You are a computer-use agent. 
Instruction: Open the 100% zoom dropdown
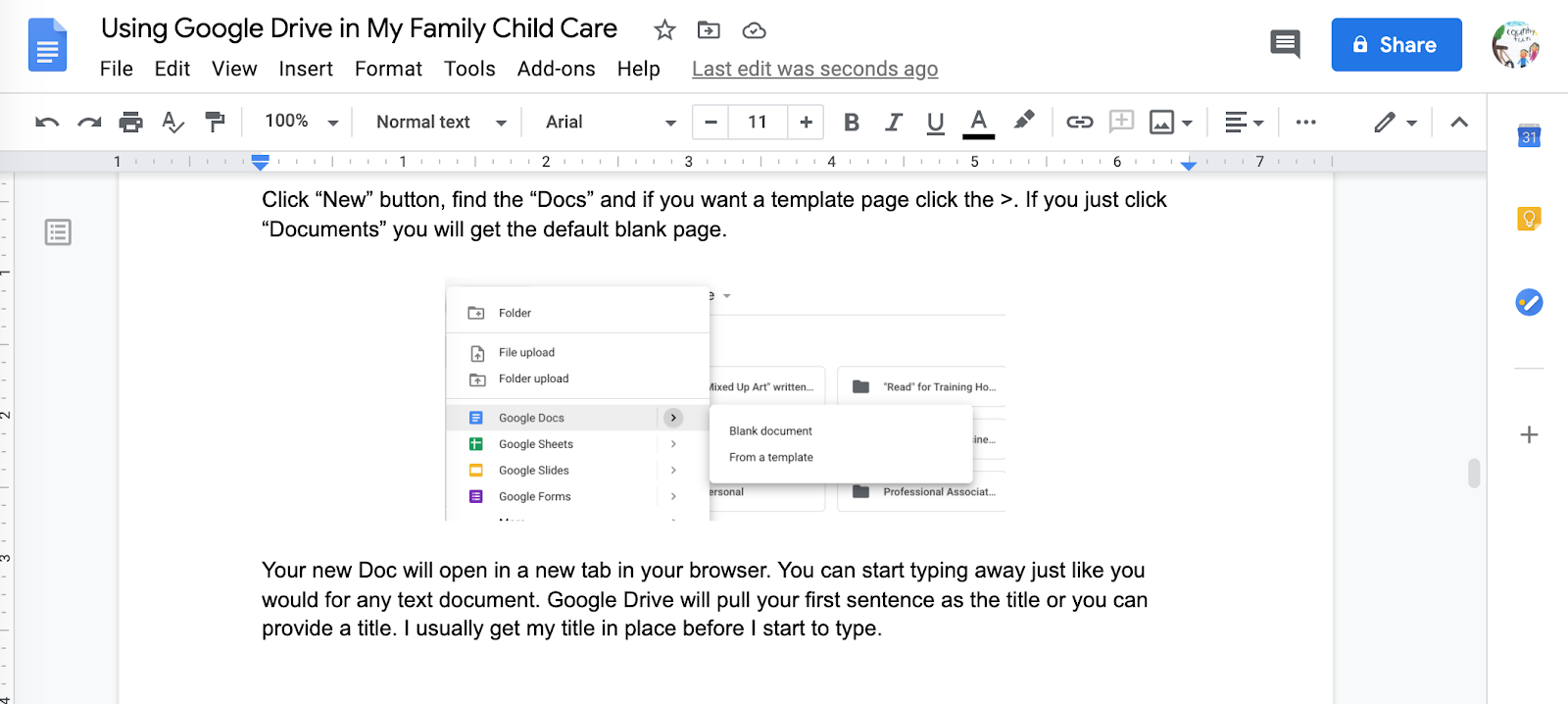tap(301, 122)
